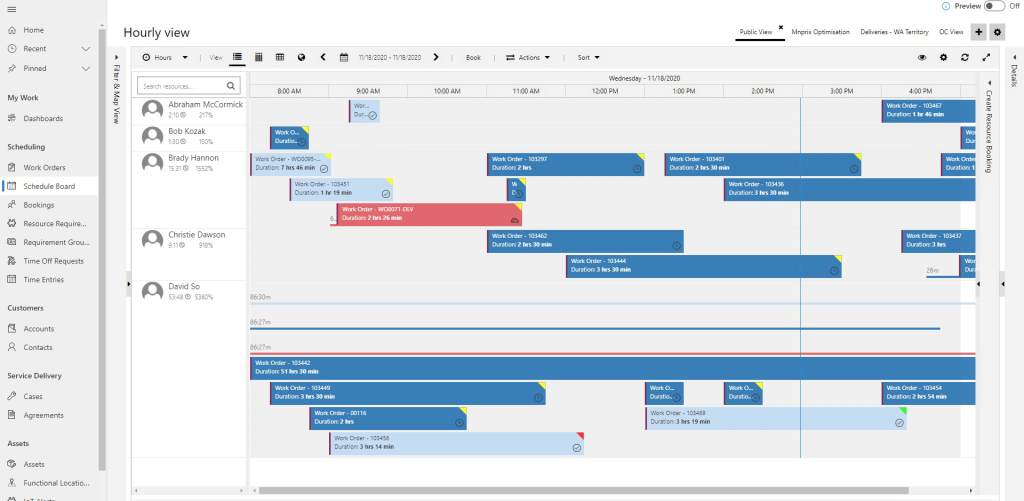Select the list view mode
This screenshot has height=501, width=1024.
click(237, 57)
